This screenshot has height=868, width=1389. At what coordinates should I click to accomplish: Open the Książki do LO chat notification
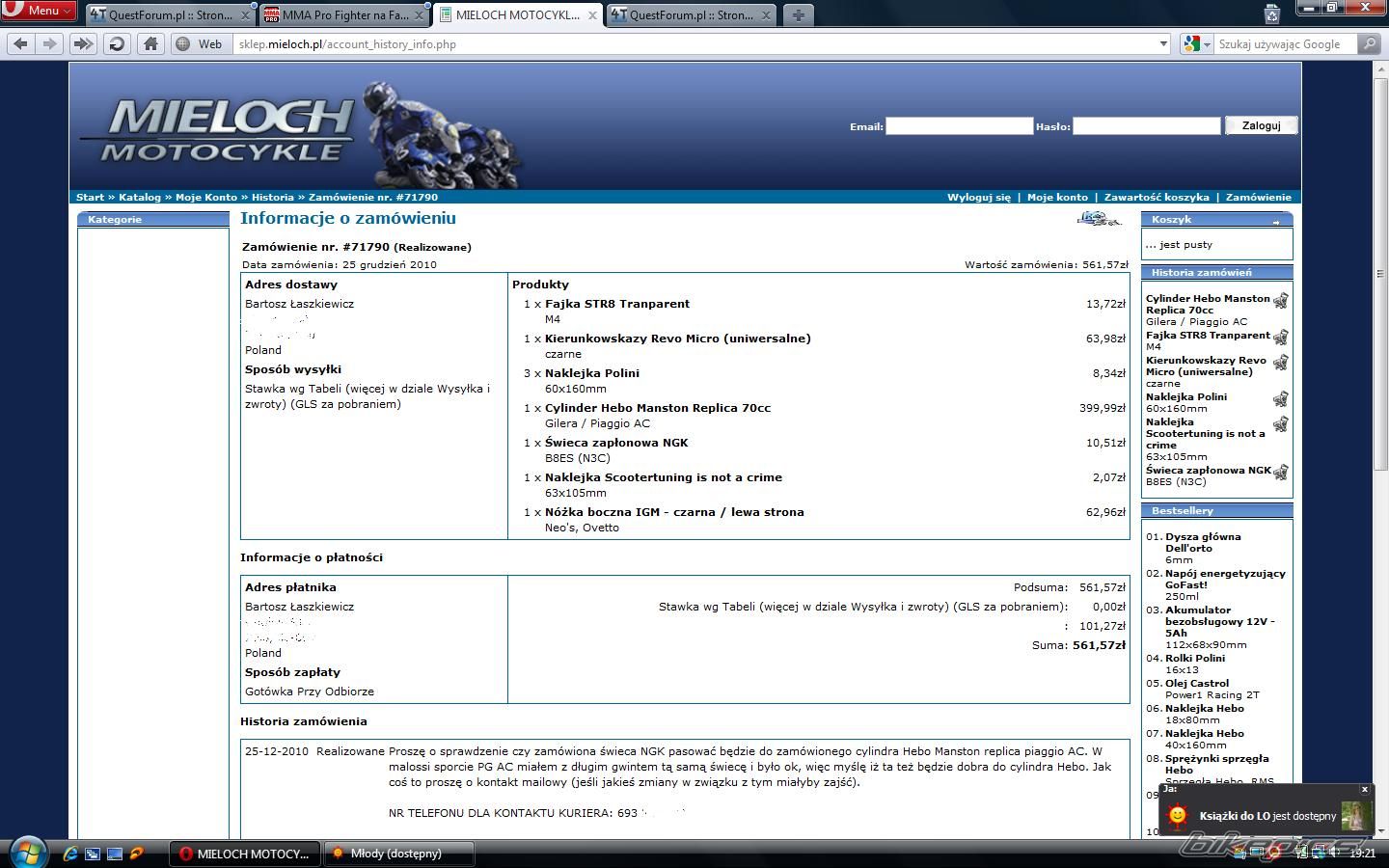click(x=1267, y=816)
